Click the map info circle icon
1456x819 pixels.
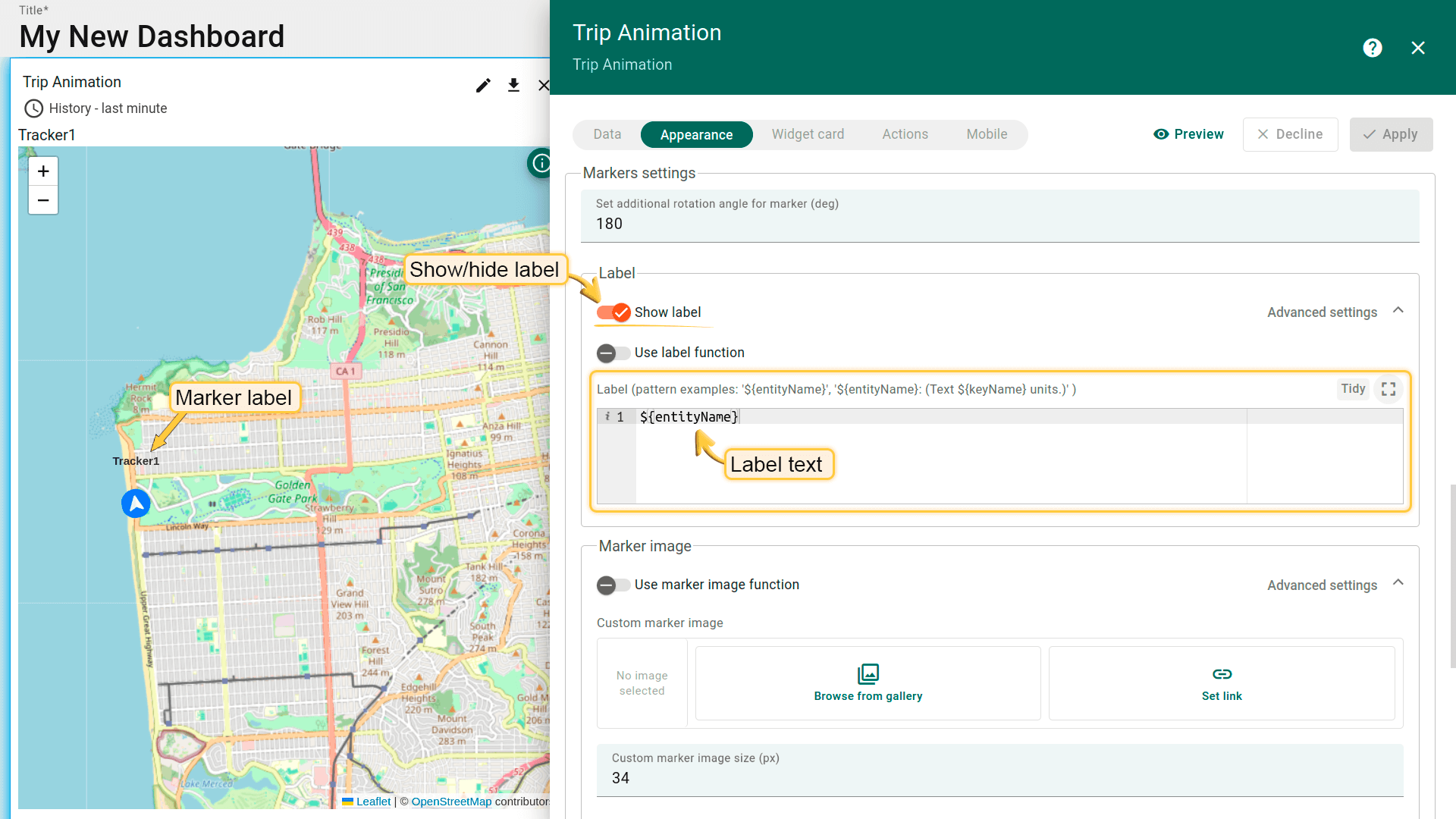point(541,163)
